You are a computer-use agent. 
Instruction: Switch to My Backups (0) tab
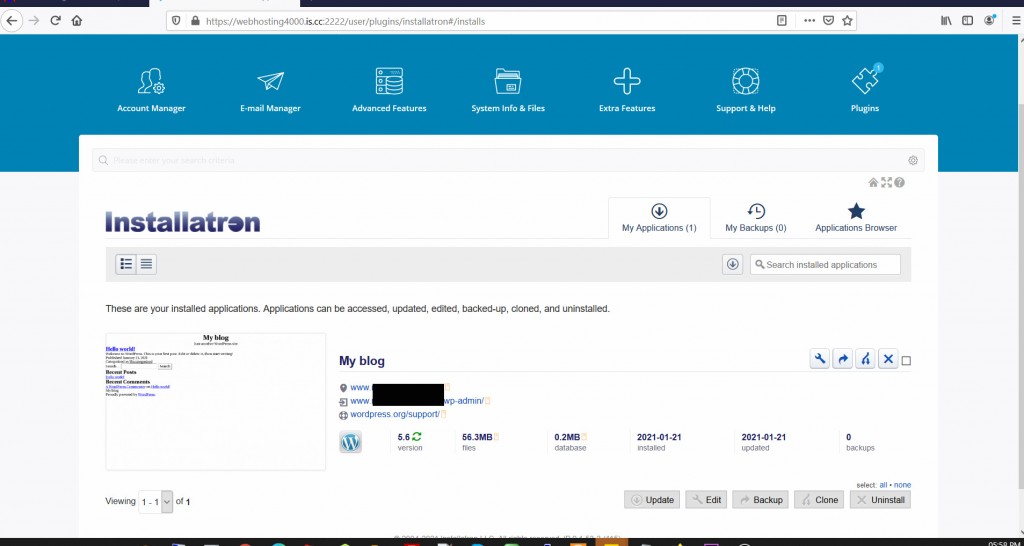pos(756,219)
